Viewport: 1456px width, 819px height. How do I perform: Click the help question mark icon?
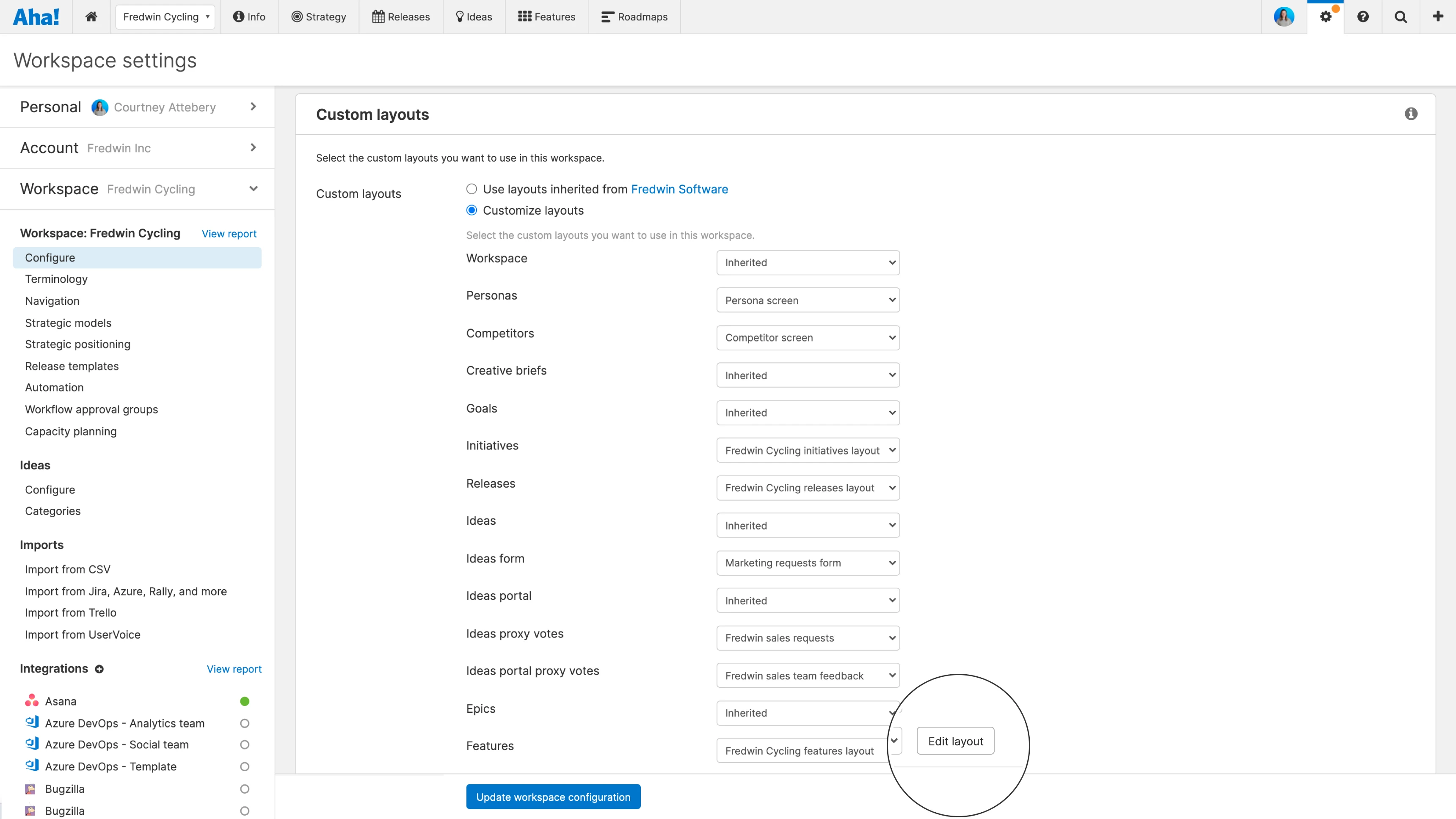(1363, 17)
